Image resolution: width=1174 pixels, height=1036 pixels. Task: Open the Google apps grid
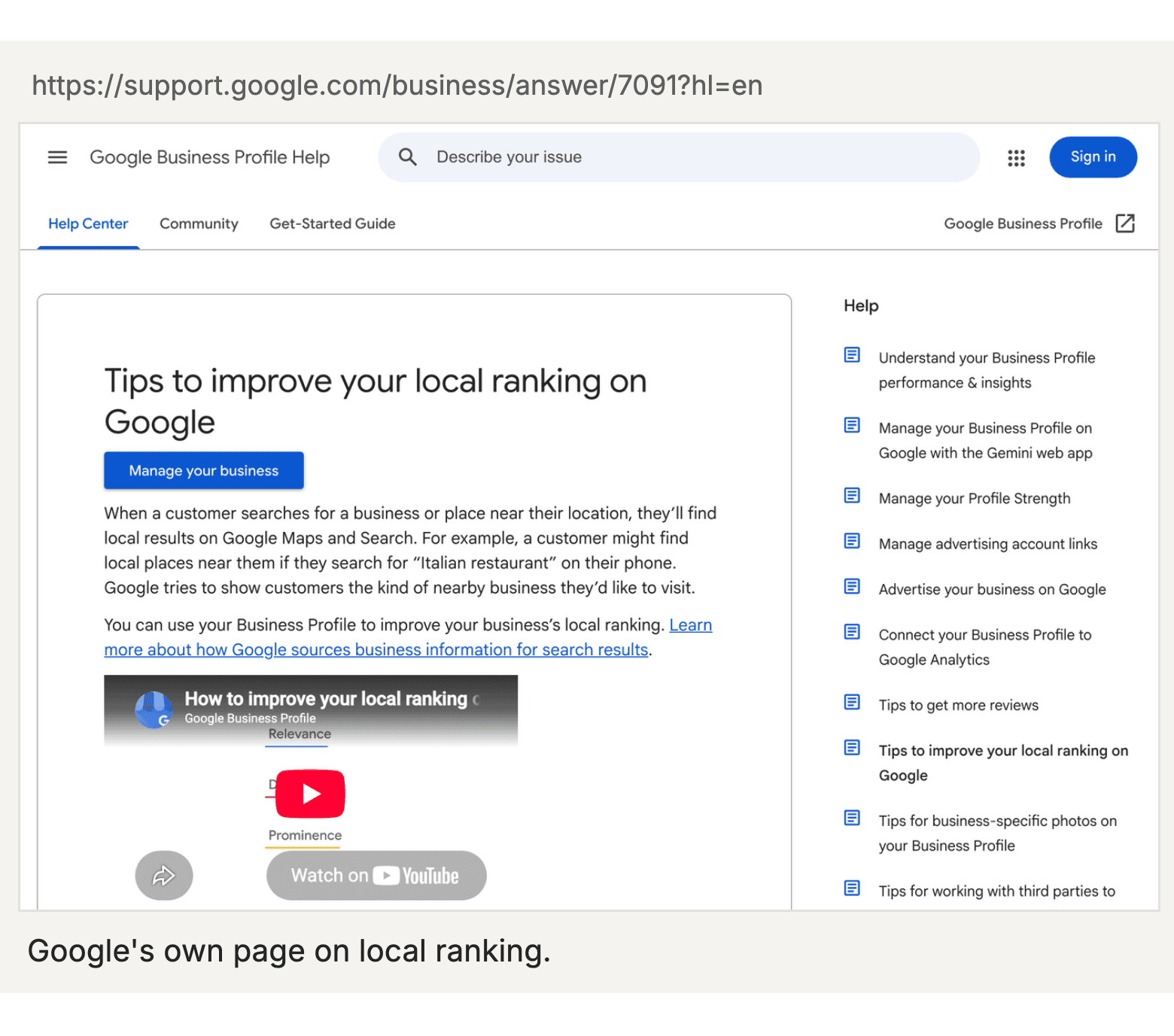click(x=1016, y=158)
